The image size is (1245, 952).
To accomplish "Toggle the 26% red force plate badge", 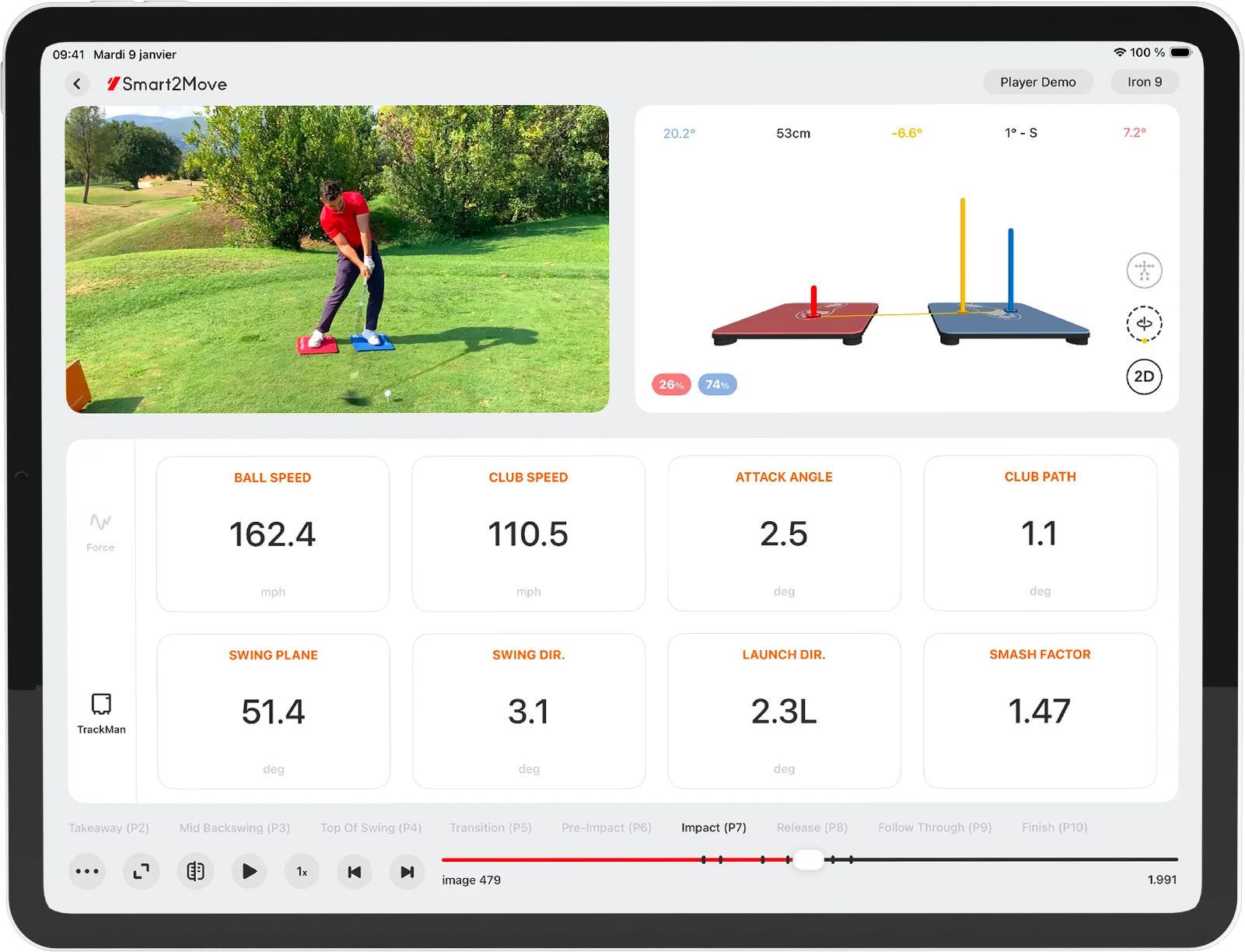I will point(670,384).
